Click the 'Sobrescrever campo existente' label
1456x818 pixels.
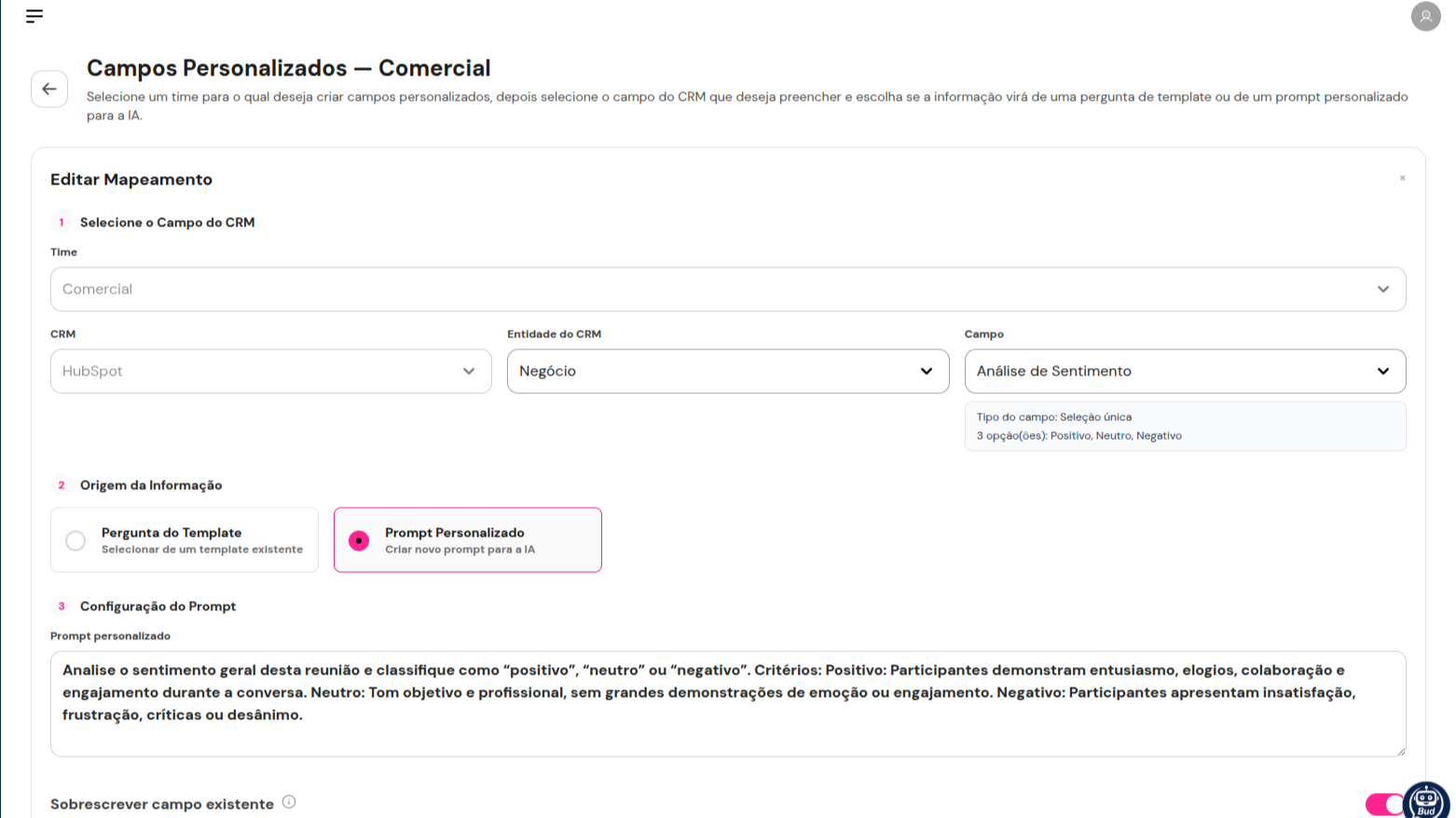pyautogui.click(x=162, y=804)
